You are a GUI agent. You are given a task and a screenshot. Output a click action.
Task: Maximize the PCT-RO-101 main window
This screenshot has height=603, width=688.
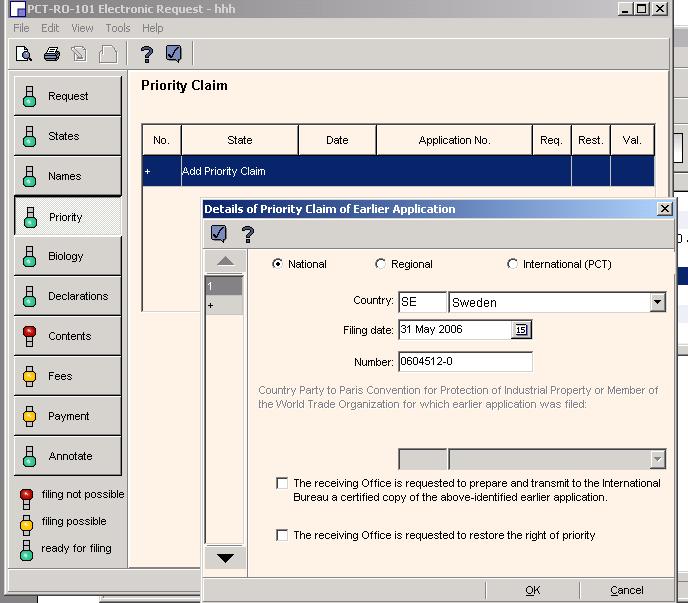point(641,8)
